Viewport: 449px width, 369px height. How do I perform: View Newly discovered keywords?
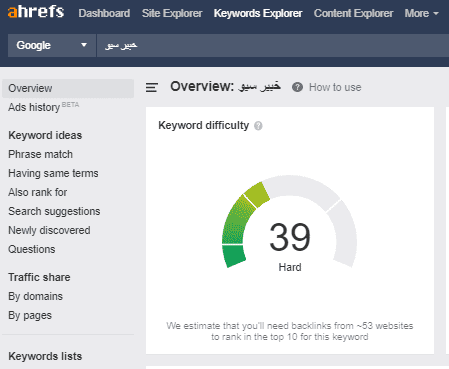(49, 230)
